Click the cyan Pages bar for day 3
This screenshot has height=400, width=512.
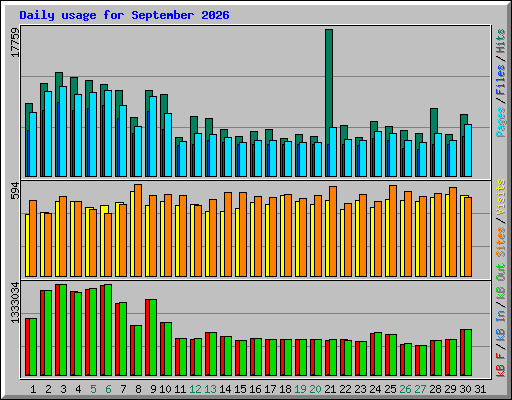click(x=63, y=131)
